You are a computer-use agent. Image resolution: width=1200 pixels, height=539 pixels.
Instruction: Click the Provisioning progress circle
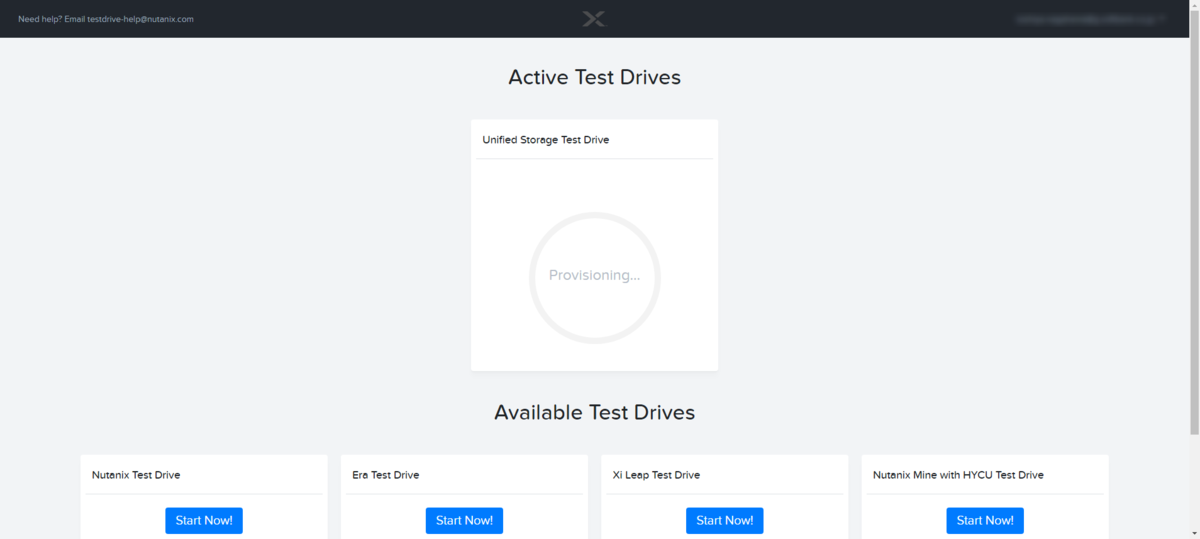tap(594, 277)
